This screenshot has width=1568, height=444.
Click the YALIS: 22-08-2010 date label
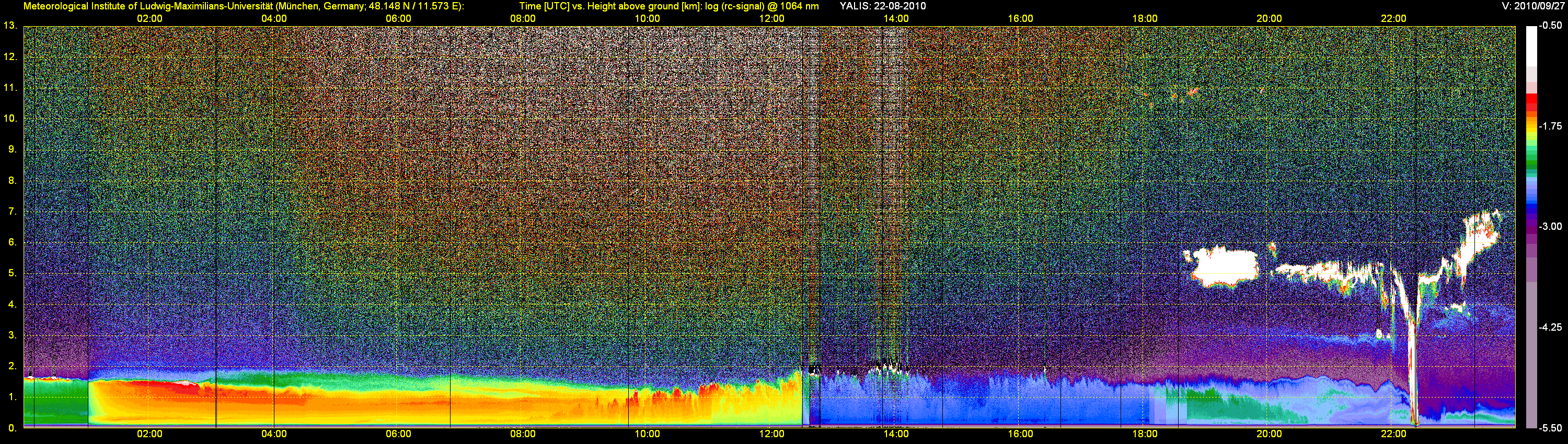883,6
